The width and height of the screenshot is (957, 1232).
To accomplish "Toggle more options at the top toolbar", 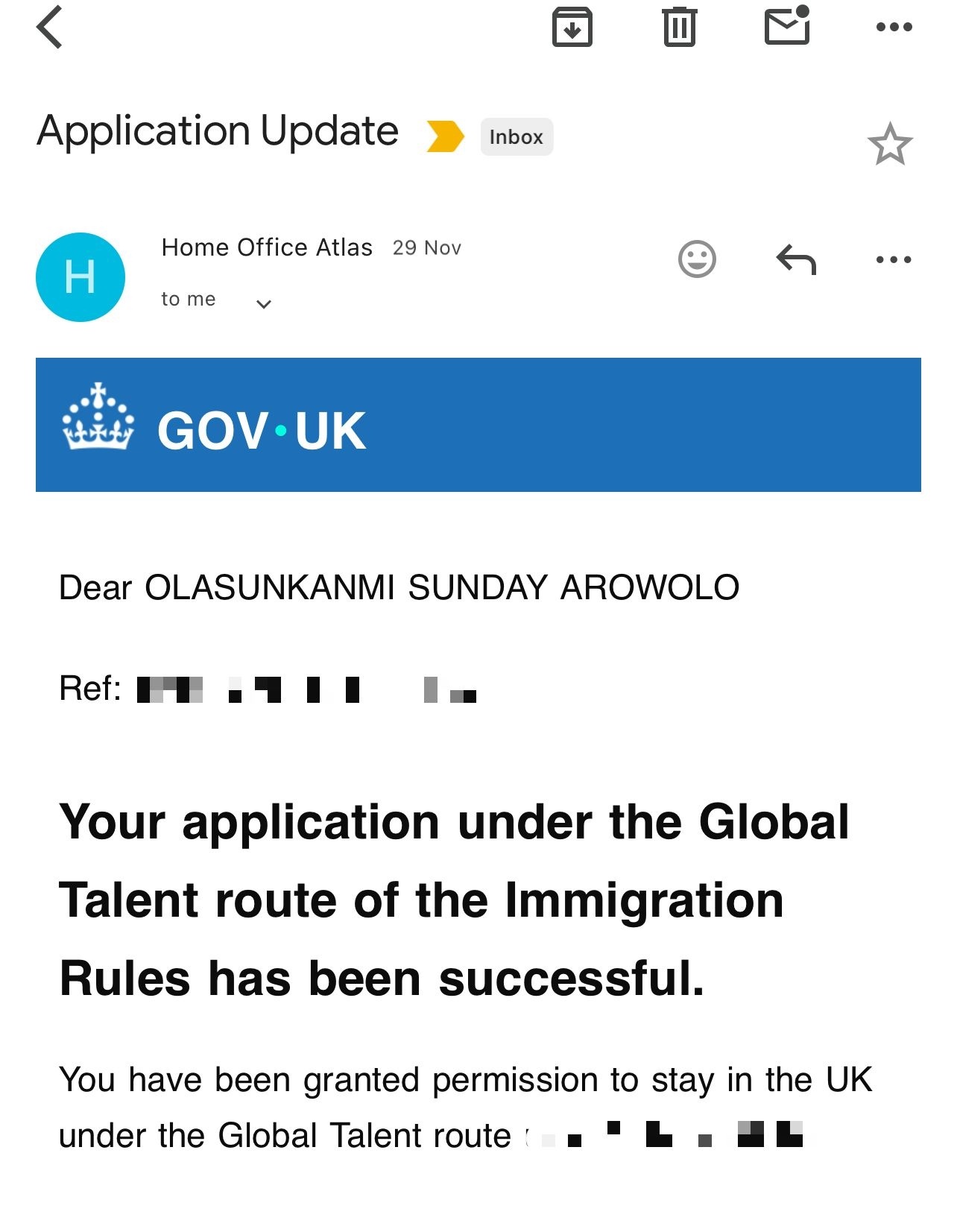I will click(x=895, y=27).
